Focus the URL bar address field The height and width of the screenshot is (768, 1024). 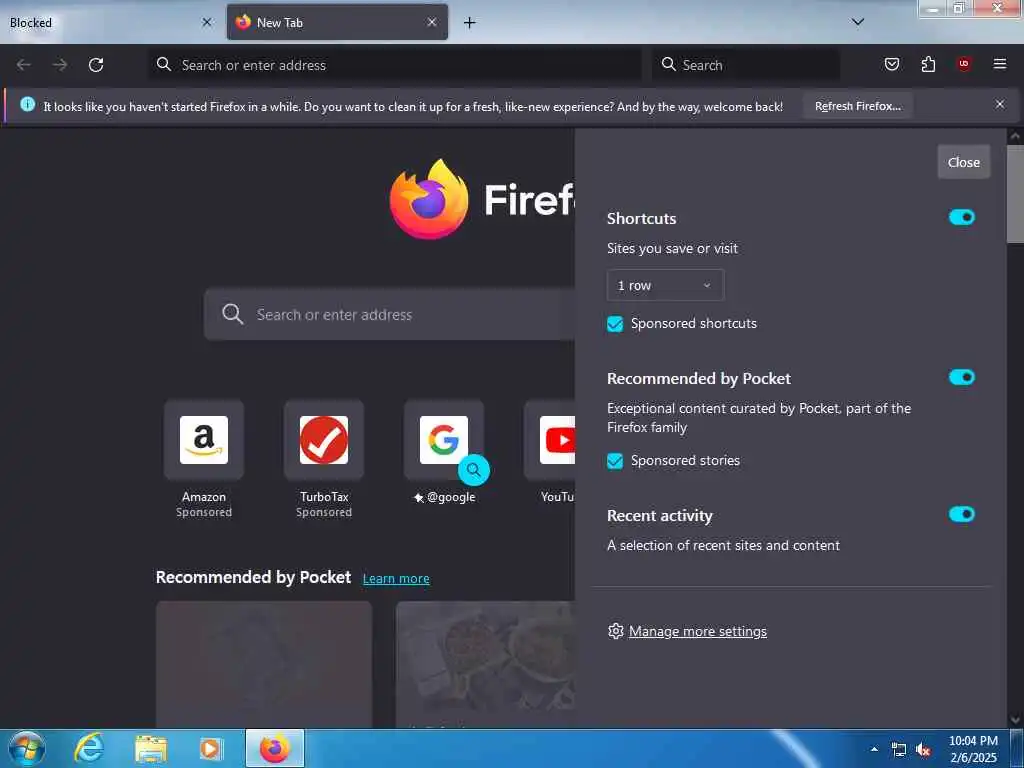(395, 65)
